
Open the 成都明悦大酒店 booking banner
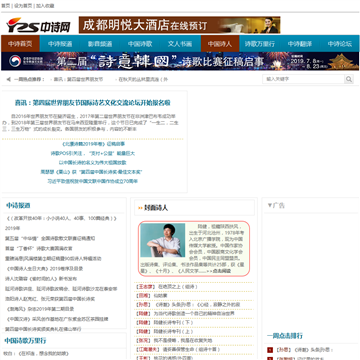pyautogui.click(x=179, y=25)
